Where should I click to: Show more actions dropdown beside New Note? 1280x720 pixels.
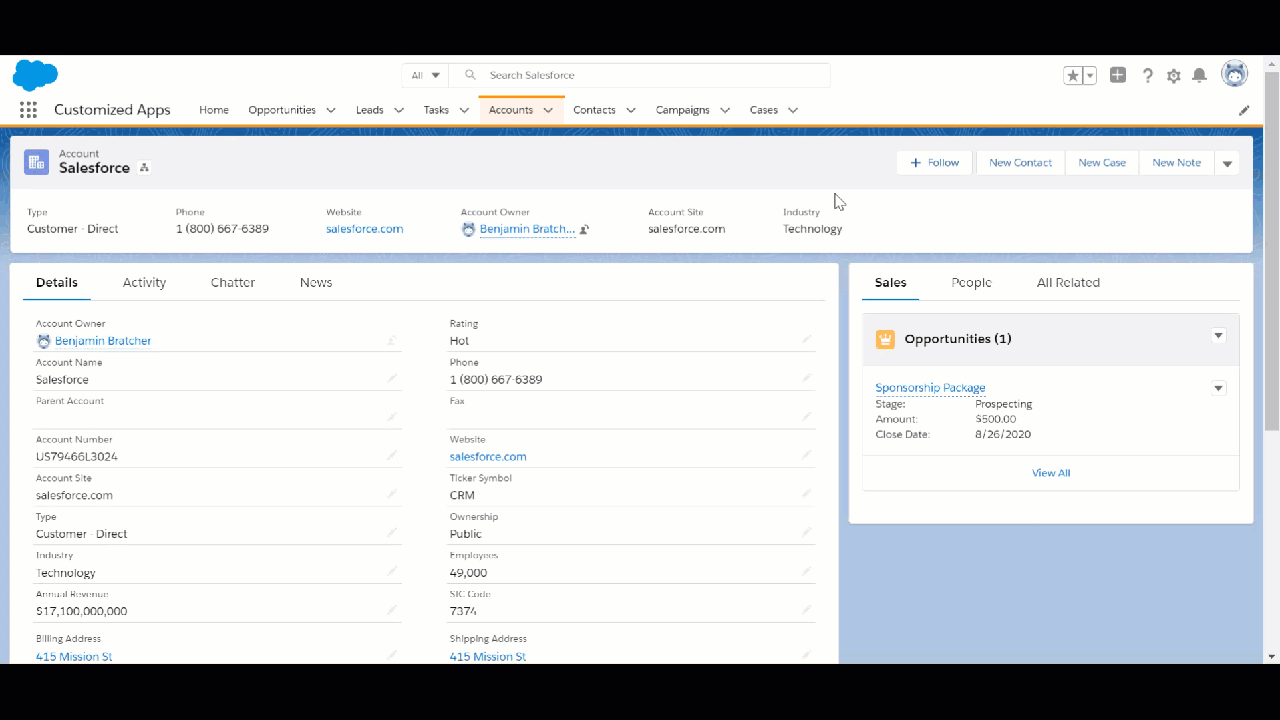(1227, 163)
